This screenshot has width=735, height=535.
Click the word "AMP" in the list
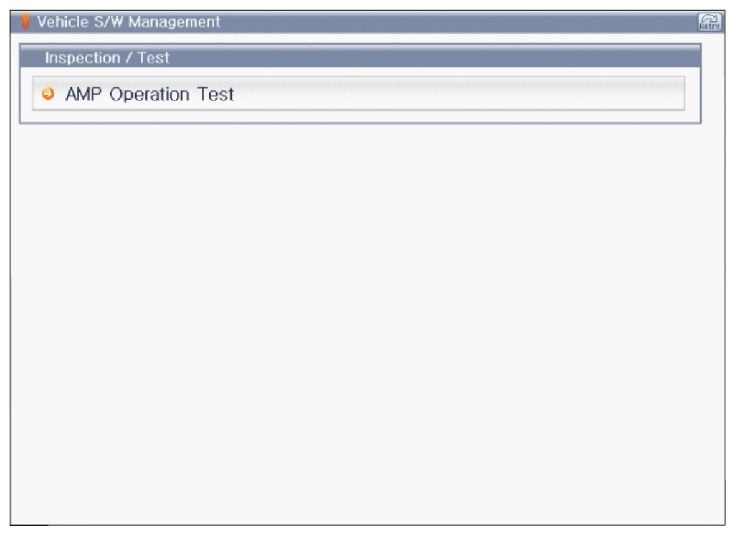[83, 94]
